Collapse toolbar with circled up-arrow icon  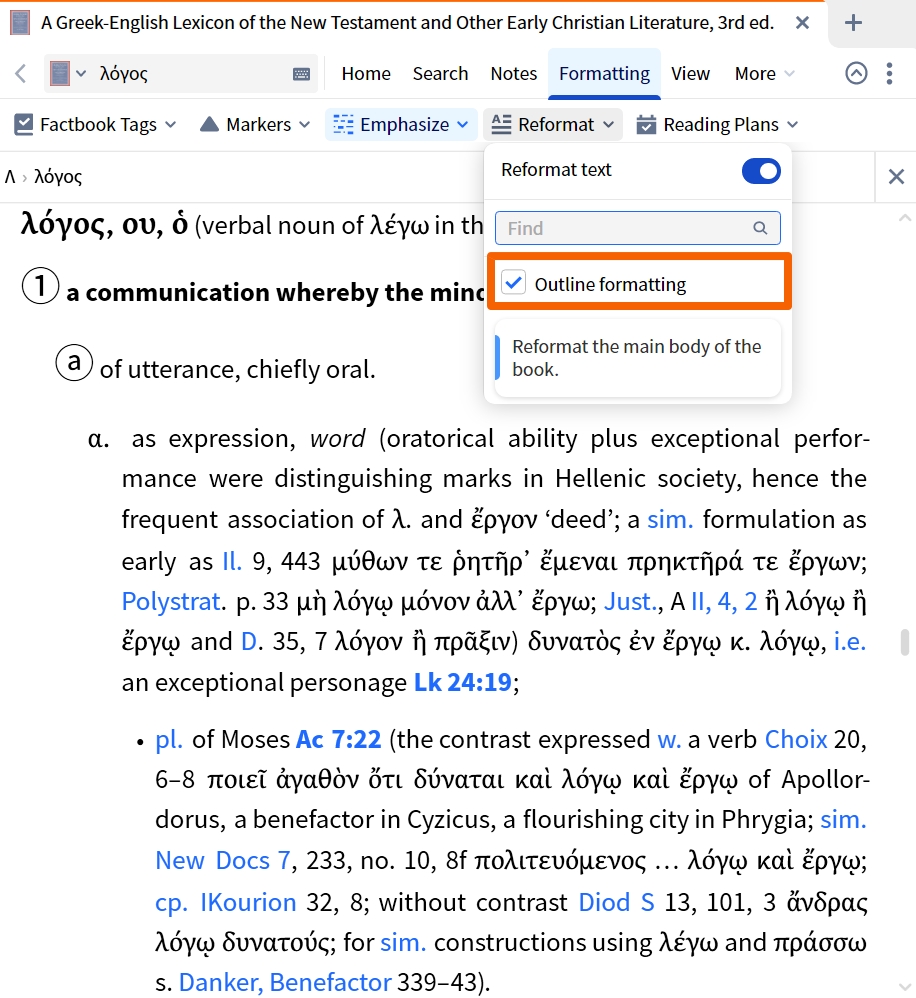(x=856, y=74)
